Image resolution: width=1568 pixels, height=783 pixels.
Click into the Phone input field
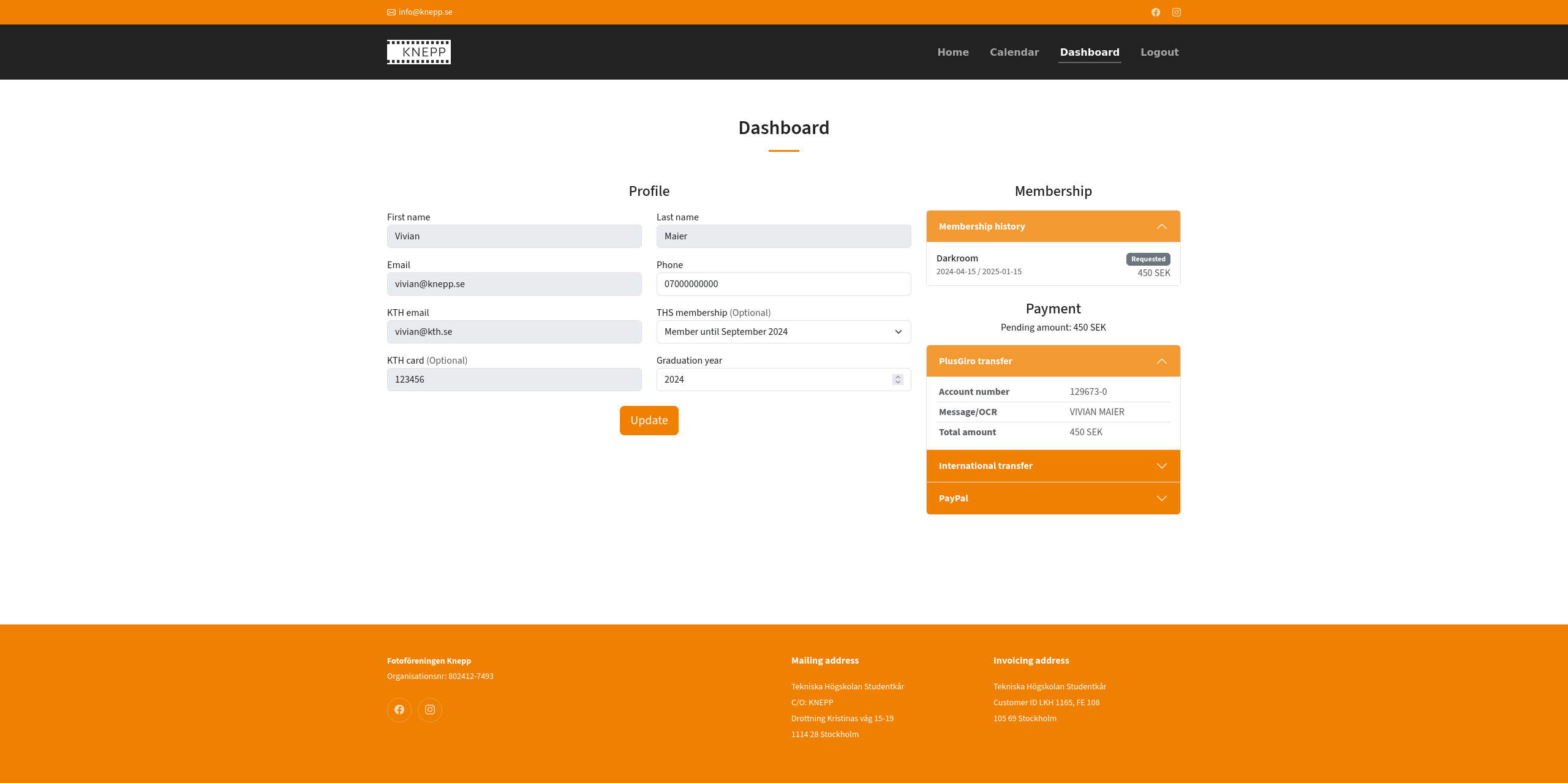click(783, 284)
